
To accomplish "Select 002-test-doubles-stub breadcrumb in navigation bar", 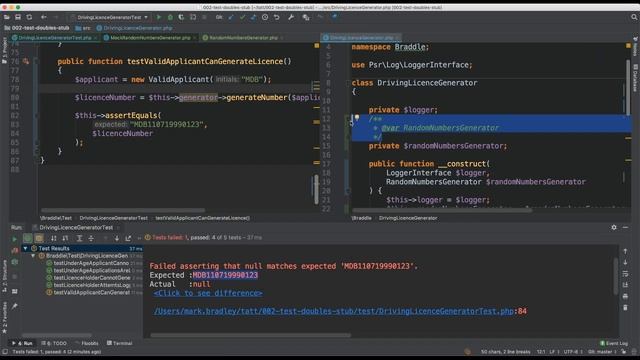I will (x=37, y=28).
